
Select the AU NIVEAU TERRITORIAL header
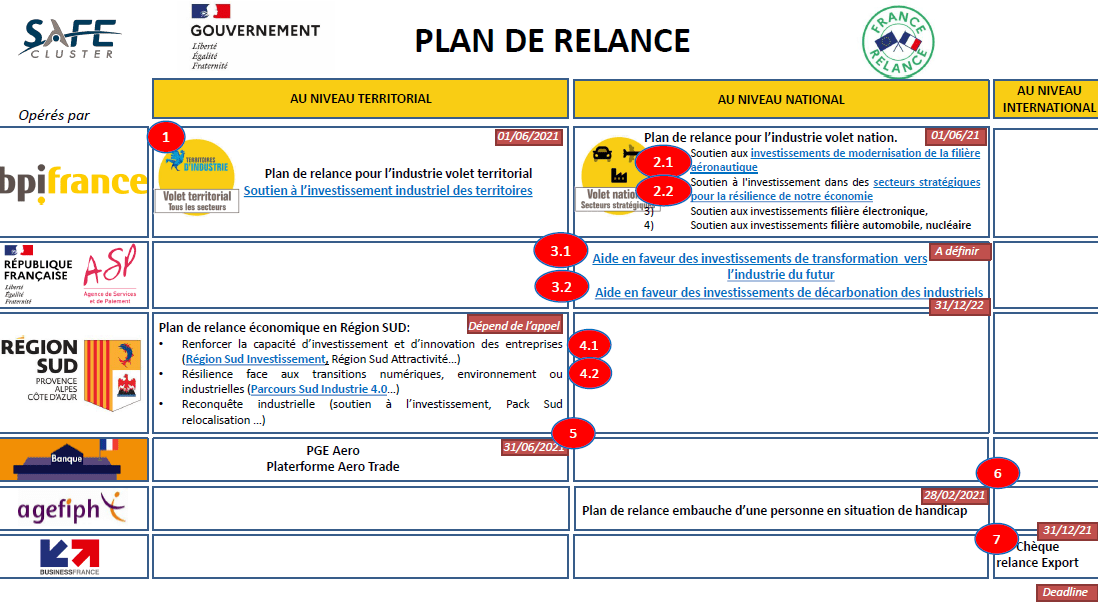(360, 99)
